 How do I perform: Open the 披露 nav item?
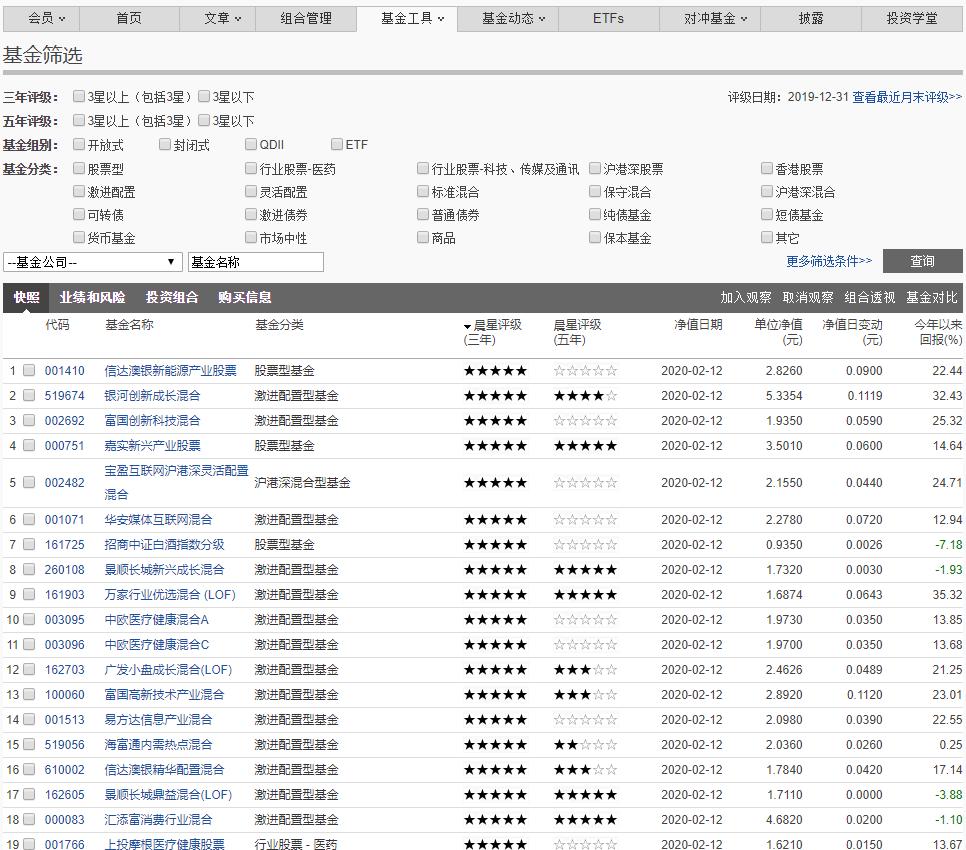tap(811, 19)
